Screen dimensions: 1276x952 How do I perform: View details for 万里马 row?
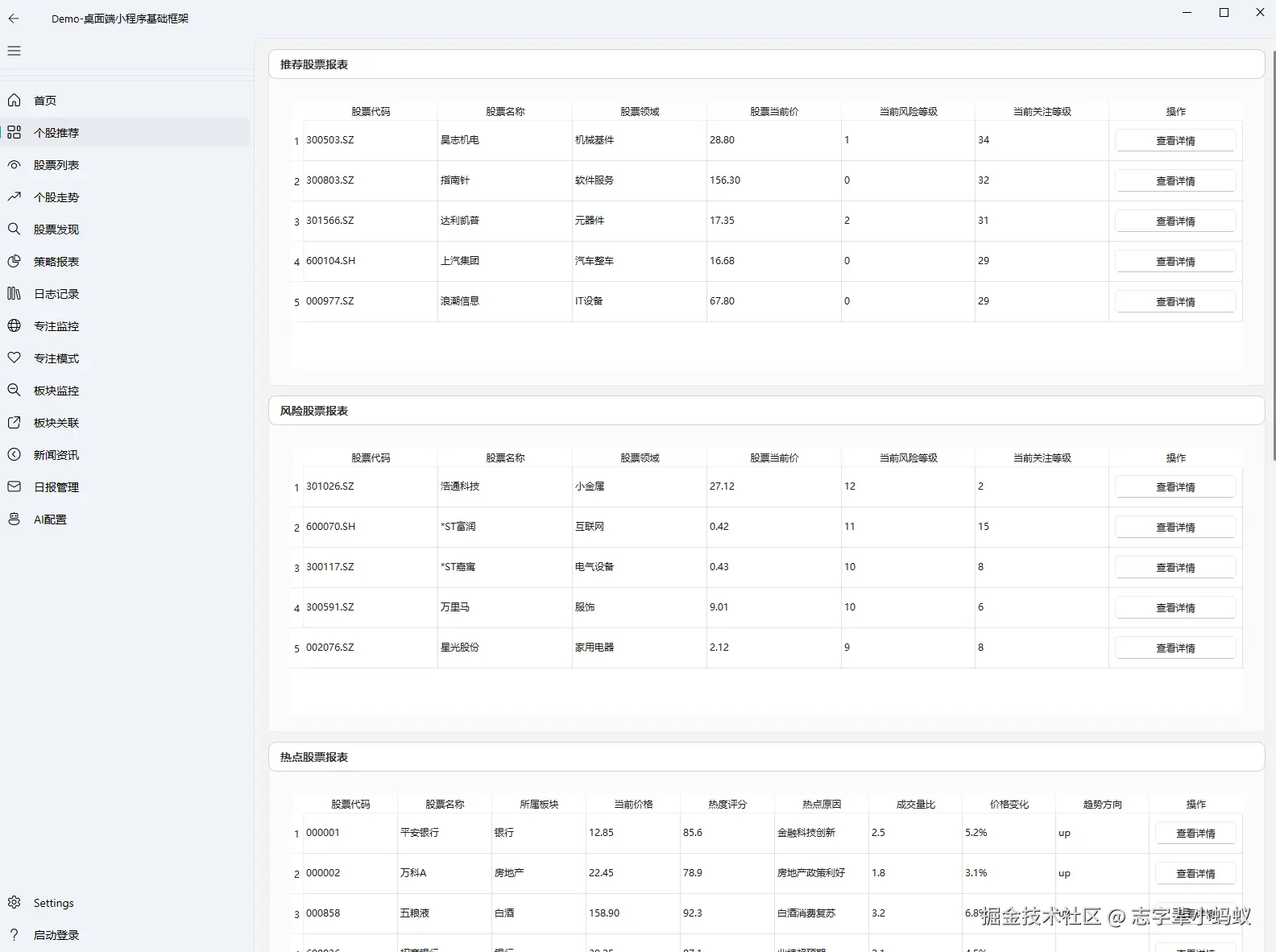tap(1175, 607)
